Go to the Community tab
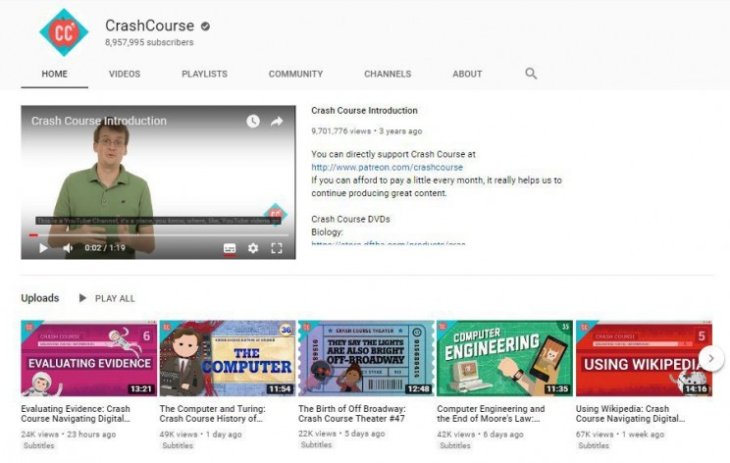This screenshot has height=463, width=730. [x=295, y=74]
